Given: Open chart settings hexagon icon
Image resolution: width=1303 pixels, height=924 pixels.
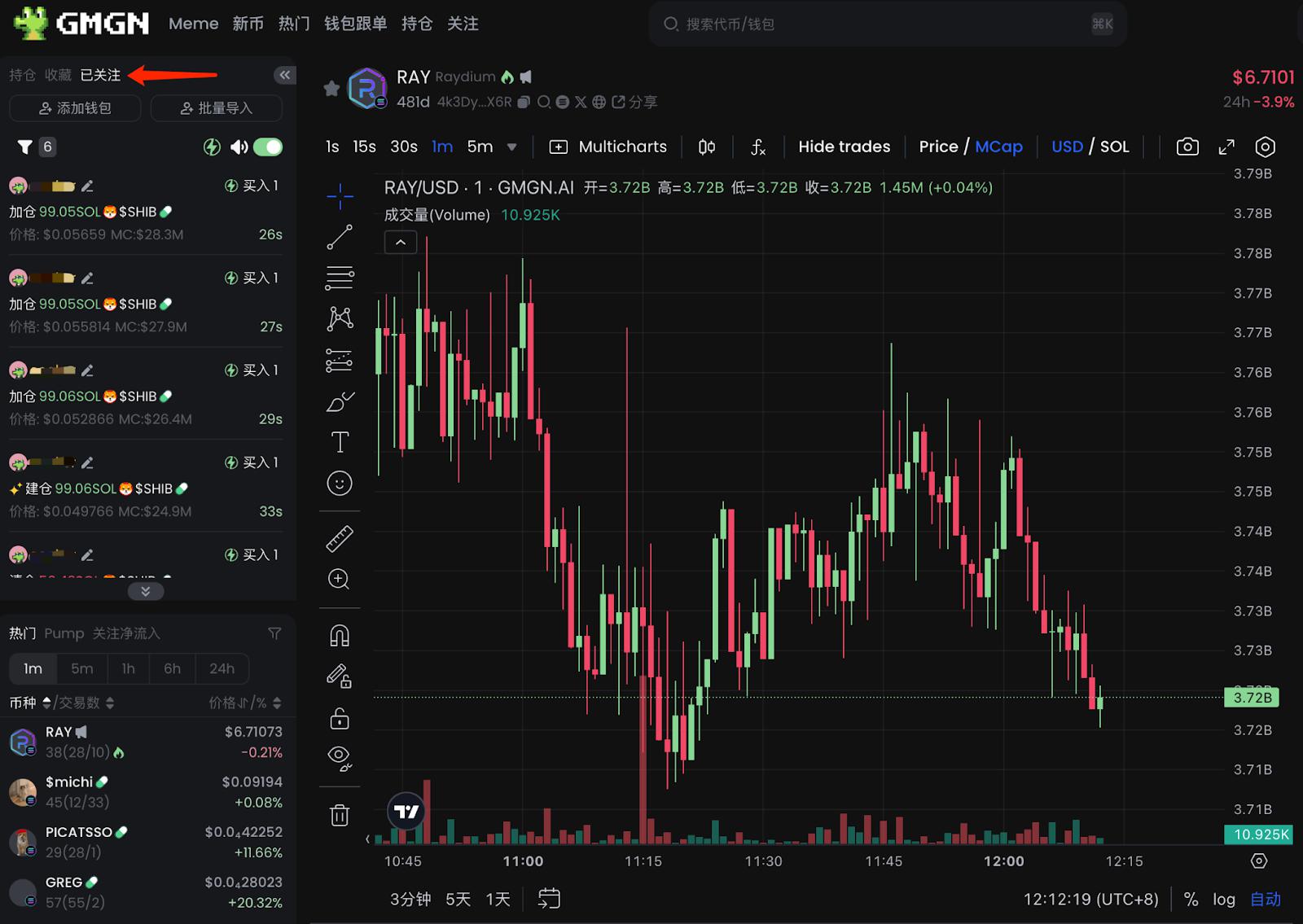Looking at the screenshot, I should 1265,147.
